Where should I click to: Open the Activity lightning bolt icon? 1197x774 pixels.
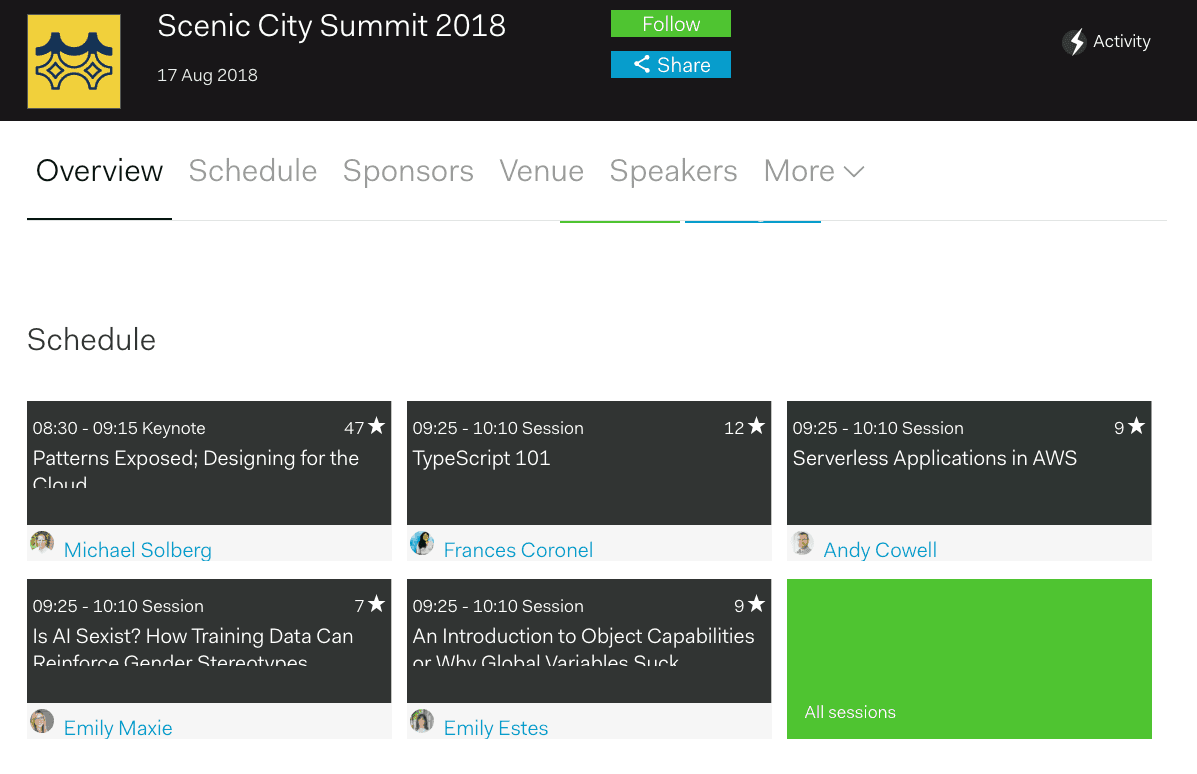[x=1074, y=42]
